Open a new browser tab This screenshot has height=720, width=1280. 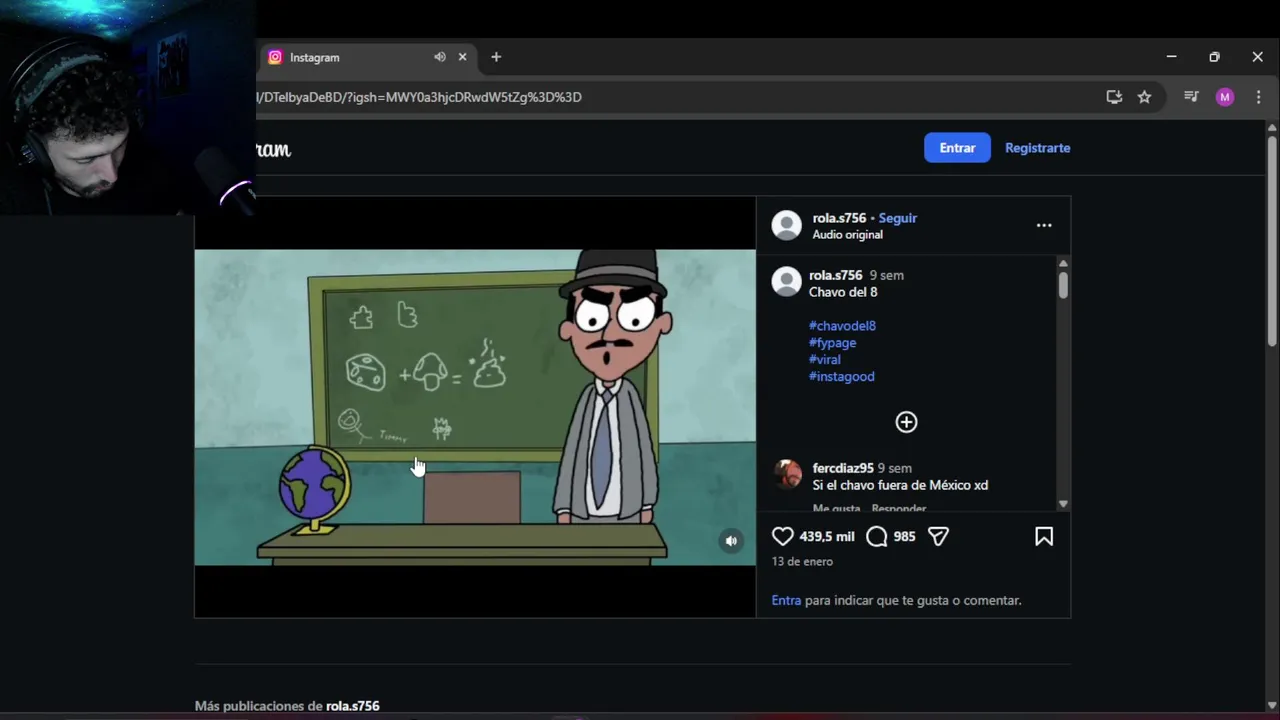(496, 57)
